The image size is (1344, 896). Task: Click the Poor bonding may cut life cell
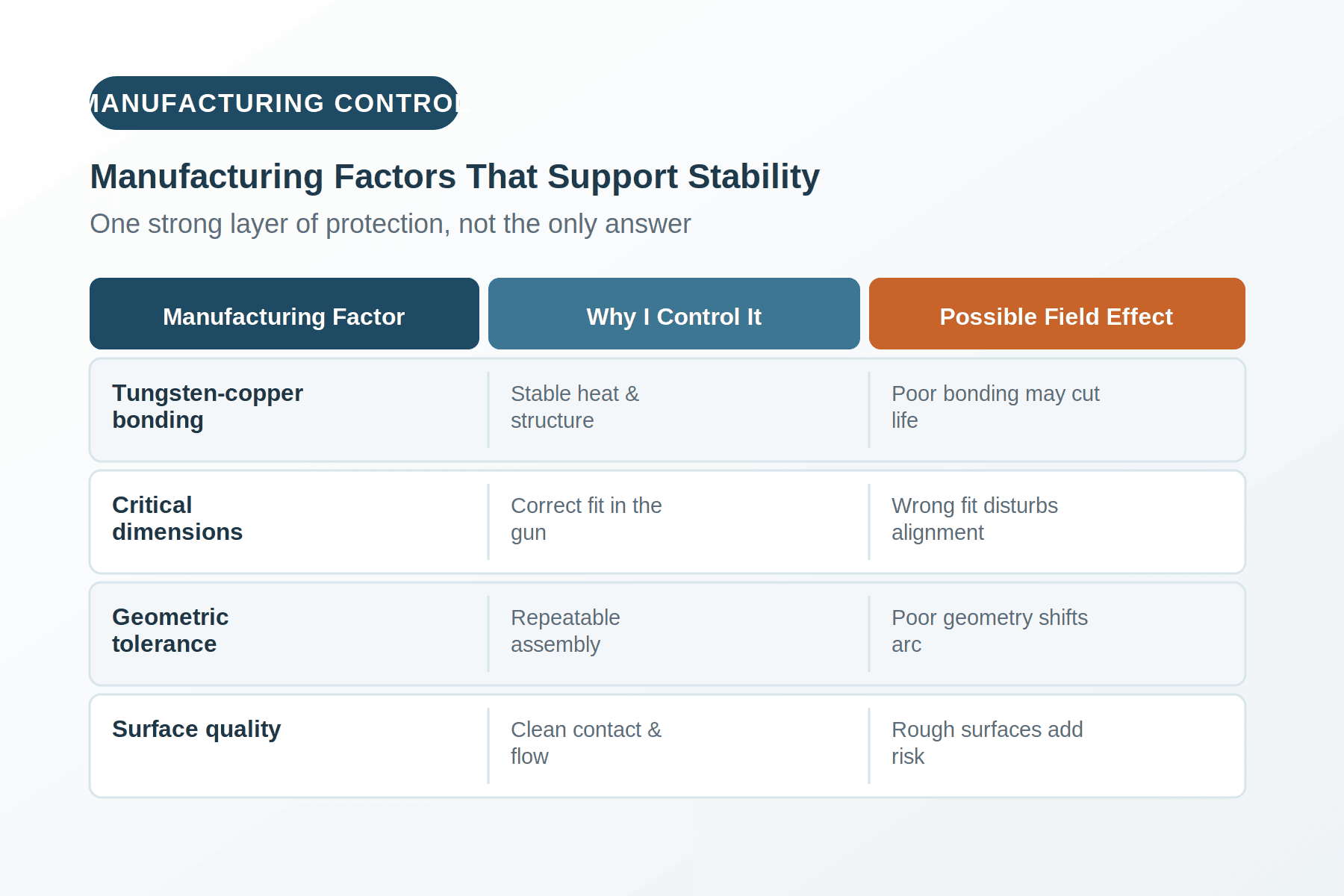coord(995,407)
